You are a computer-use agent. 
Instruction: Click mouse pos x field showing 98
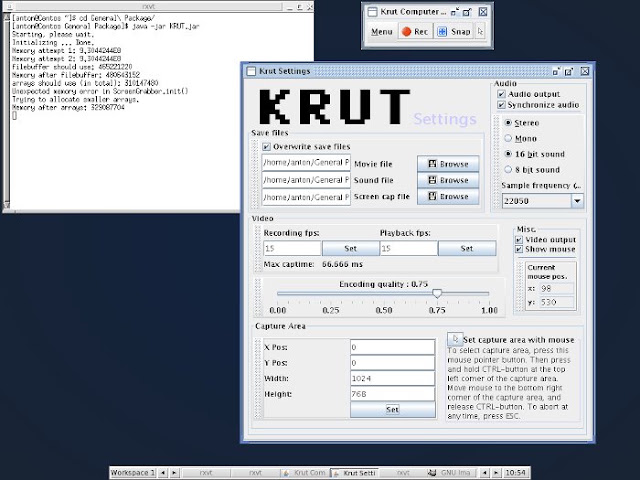[556, 288]
